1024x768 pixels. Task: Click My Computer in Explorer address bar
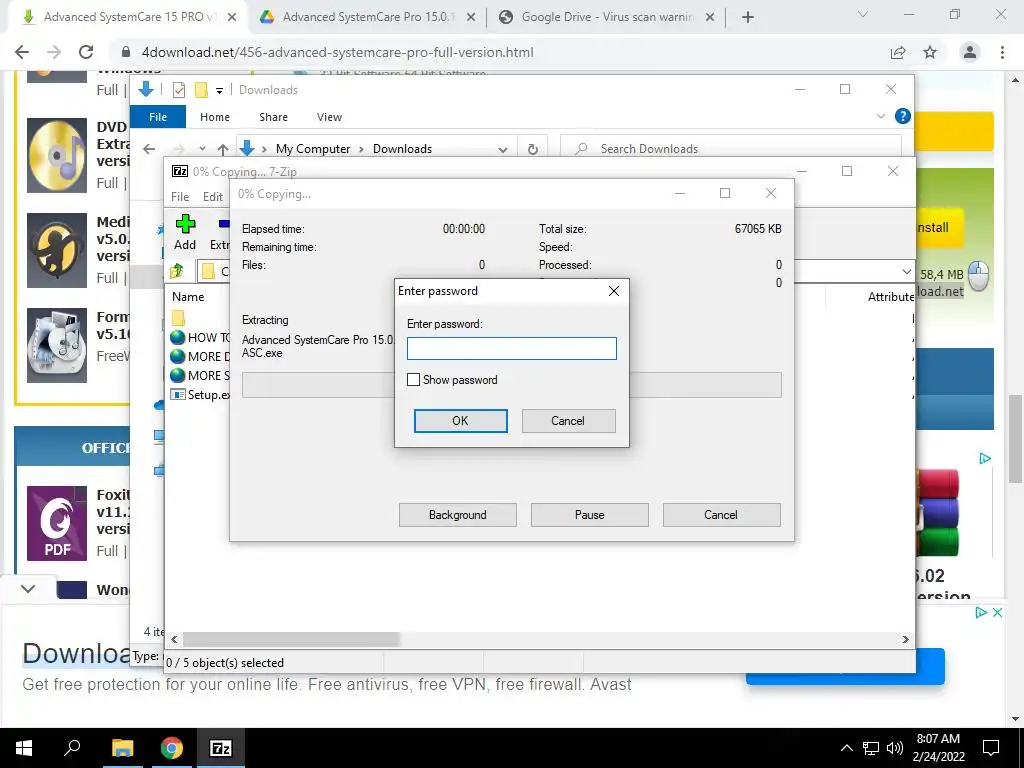tap(313, 149)
